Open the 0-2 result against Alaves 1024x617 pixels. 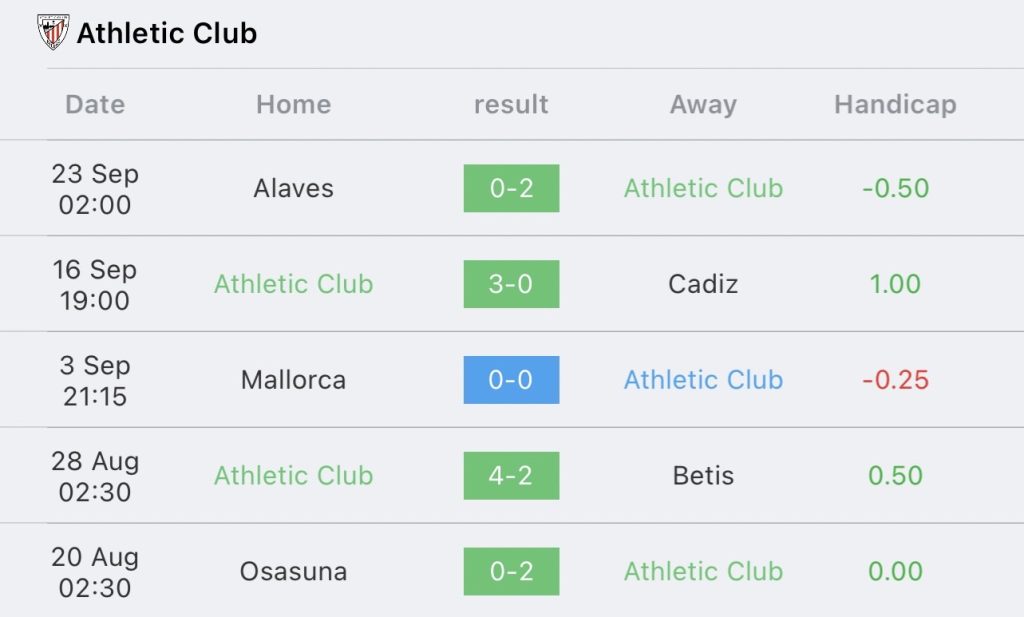click(511, 188)
